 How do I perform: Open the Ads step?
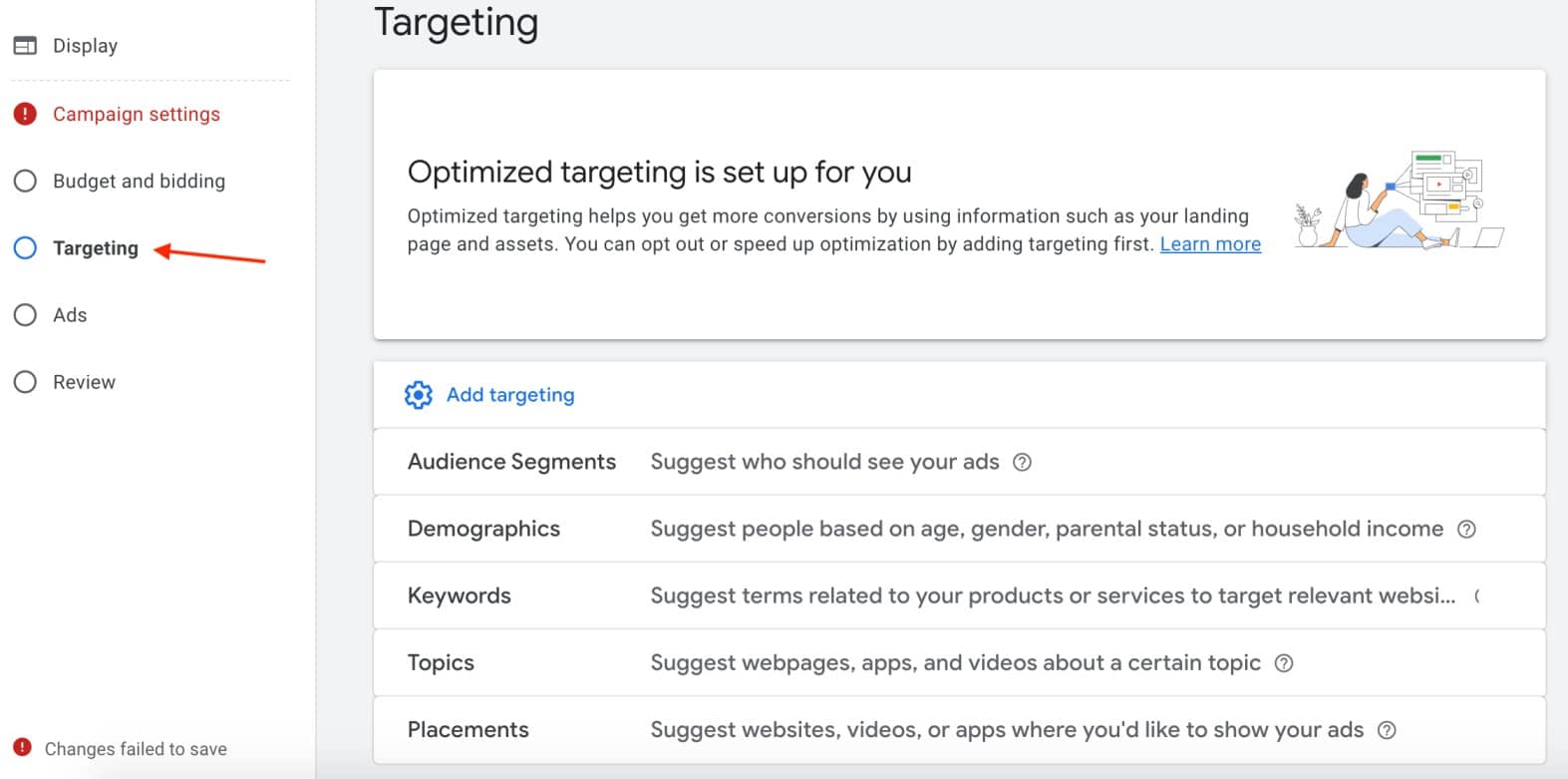(x=70, y=315)
